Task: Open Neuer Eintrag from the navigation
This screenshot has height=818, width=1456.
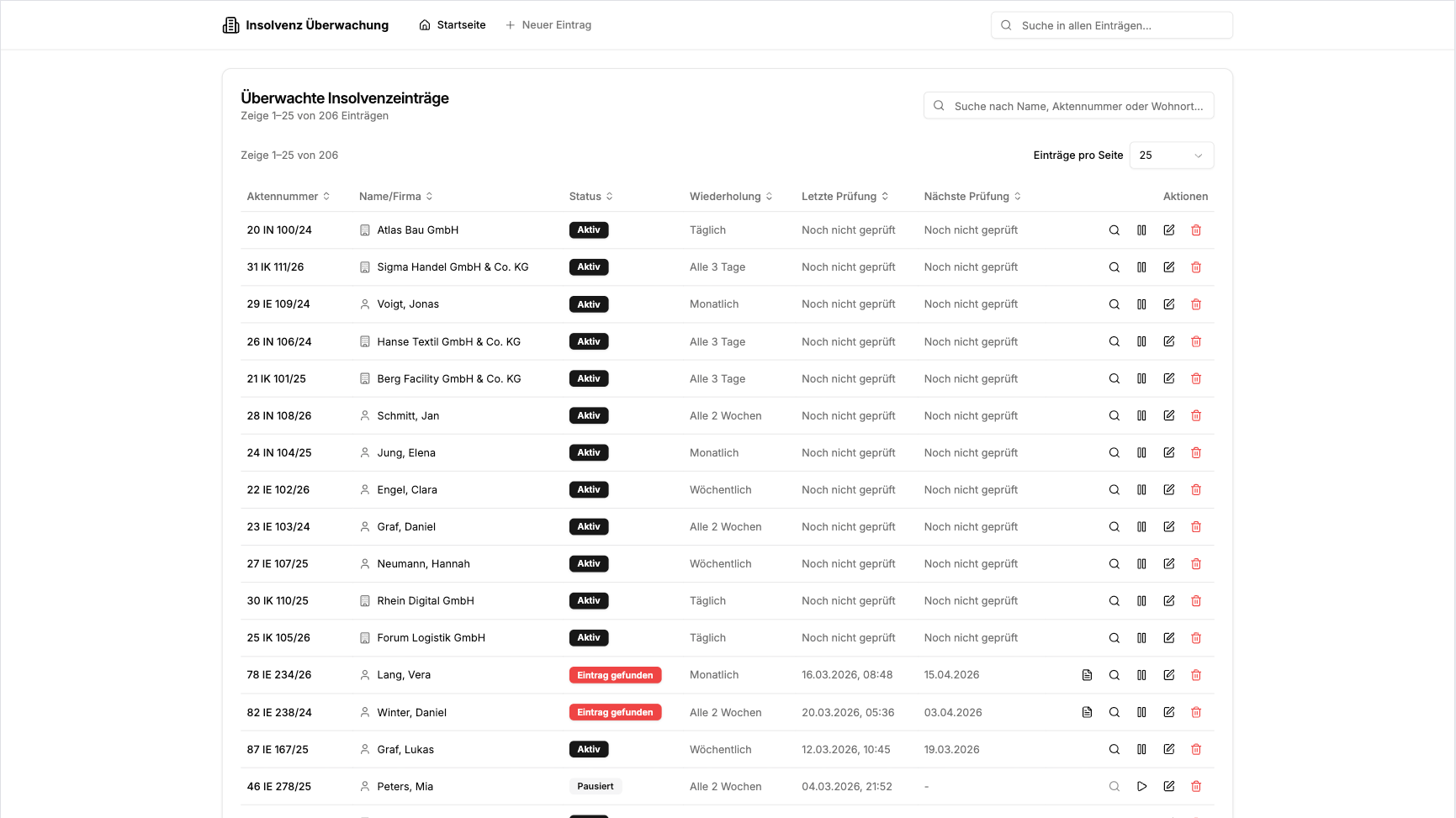Action: click(x=548, y=25)
